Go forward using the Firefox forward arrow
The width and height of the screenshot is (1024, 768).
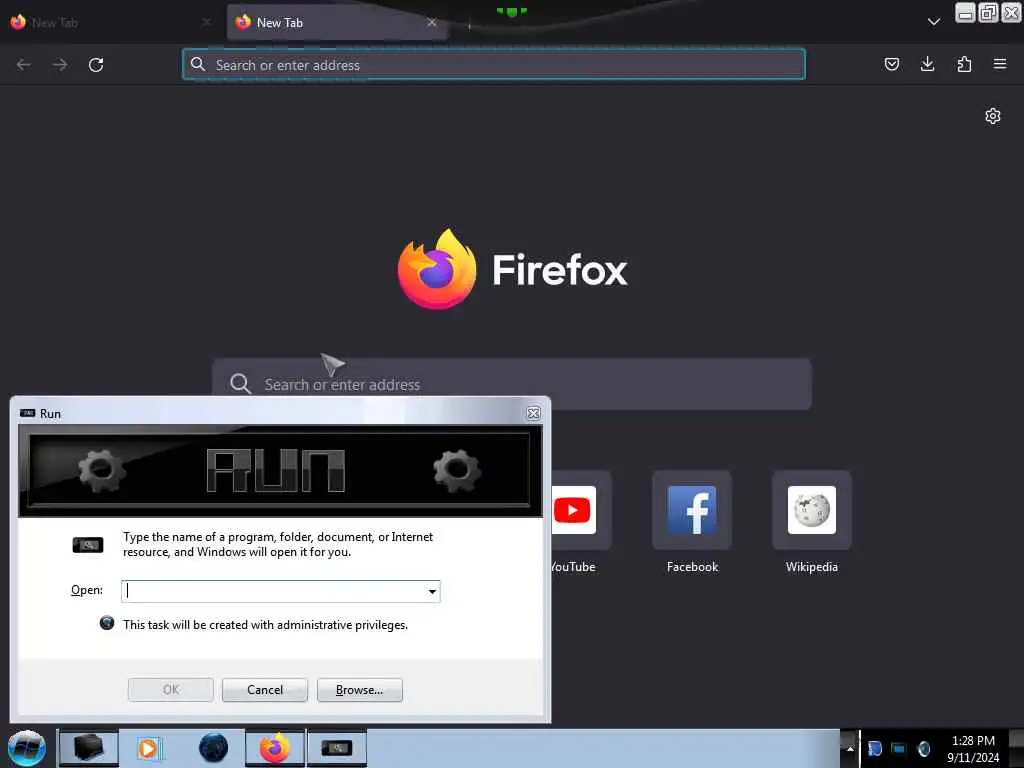[x=60, y=65]
